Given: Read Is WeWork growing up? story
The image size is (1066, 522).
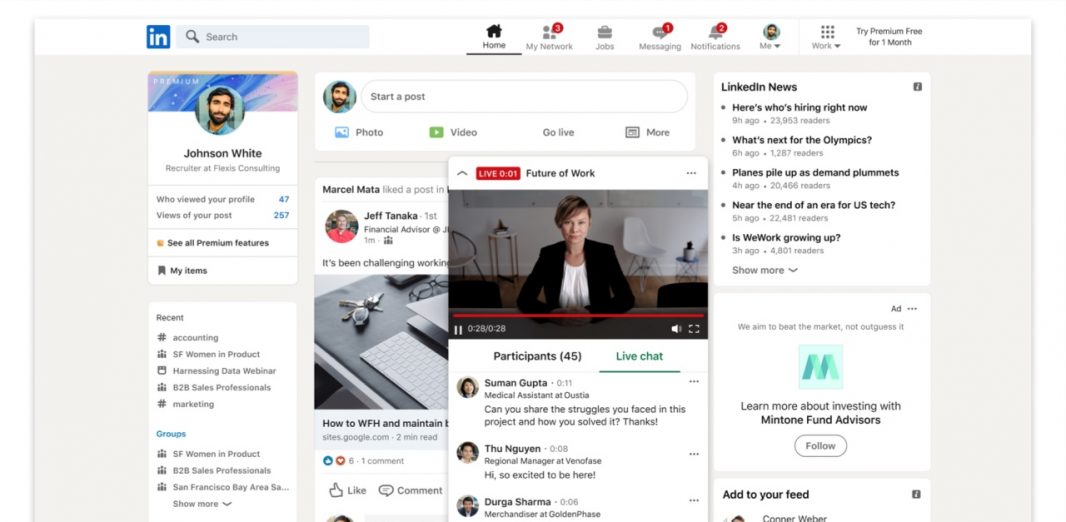Looking at the screenshot, I should (x=786, y=238).
